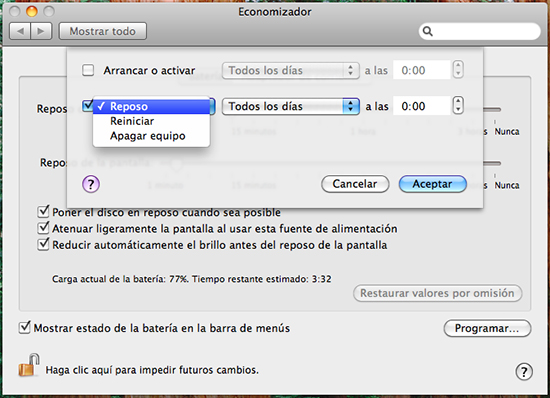Toggle 'Atenuar ligeramente la pantalla' checkbox
The image size is (550, 398).
[x=43, y=228]
